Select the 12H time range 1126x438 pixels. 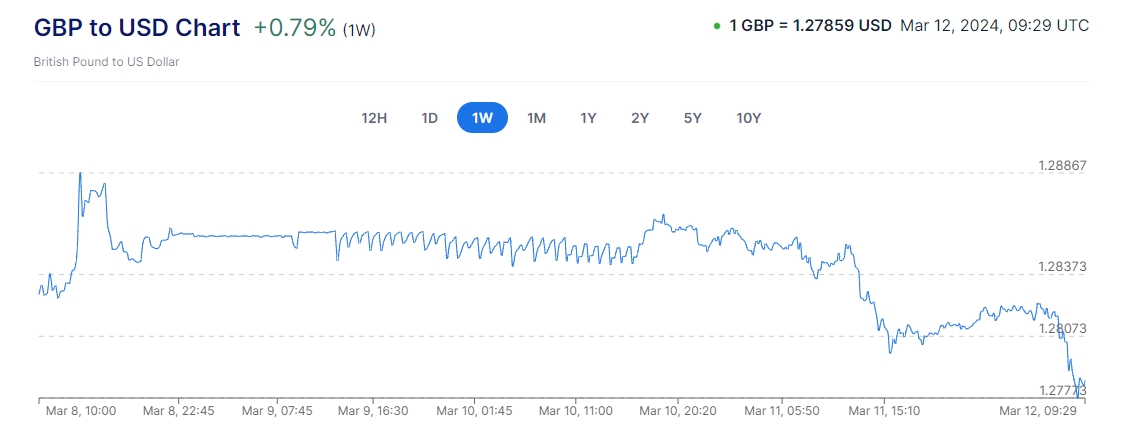[374, 118]
